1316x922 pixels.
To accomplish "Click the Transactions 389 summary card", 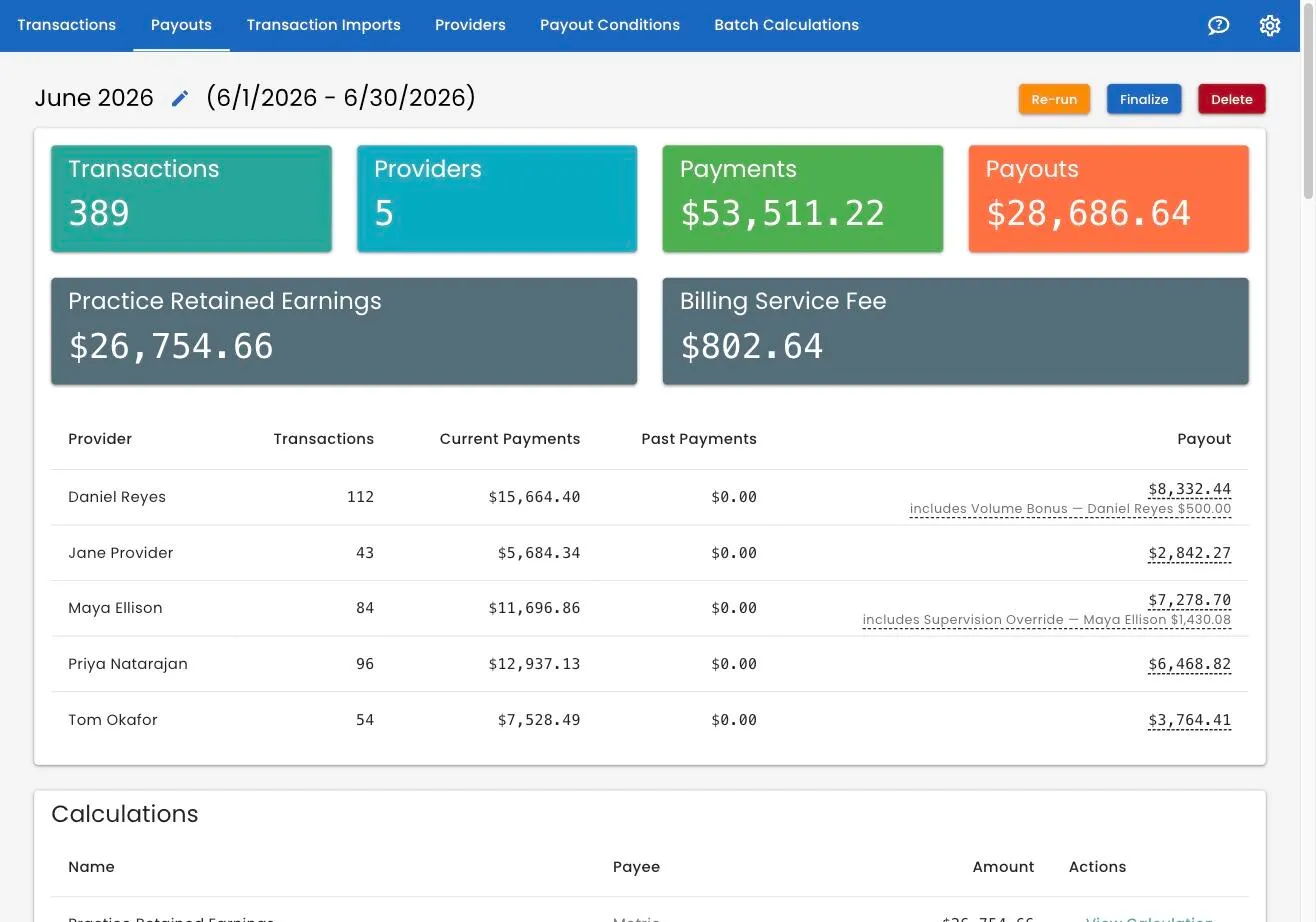I will point(191,199).
